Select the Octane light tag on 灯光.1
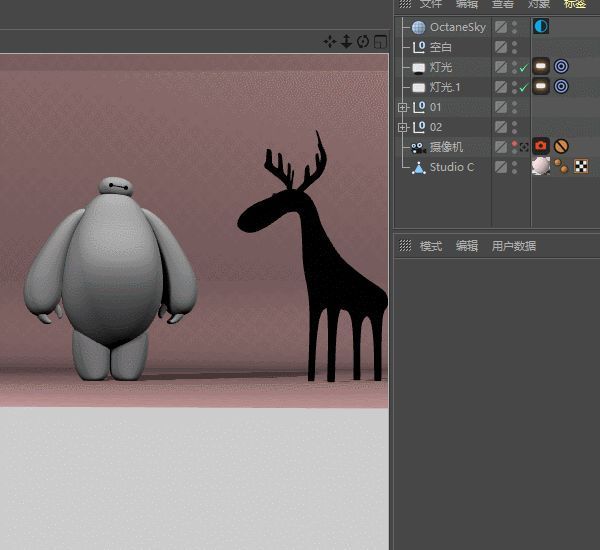Viewport: 600px width, 550px height. 541,86
